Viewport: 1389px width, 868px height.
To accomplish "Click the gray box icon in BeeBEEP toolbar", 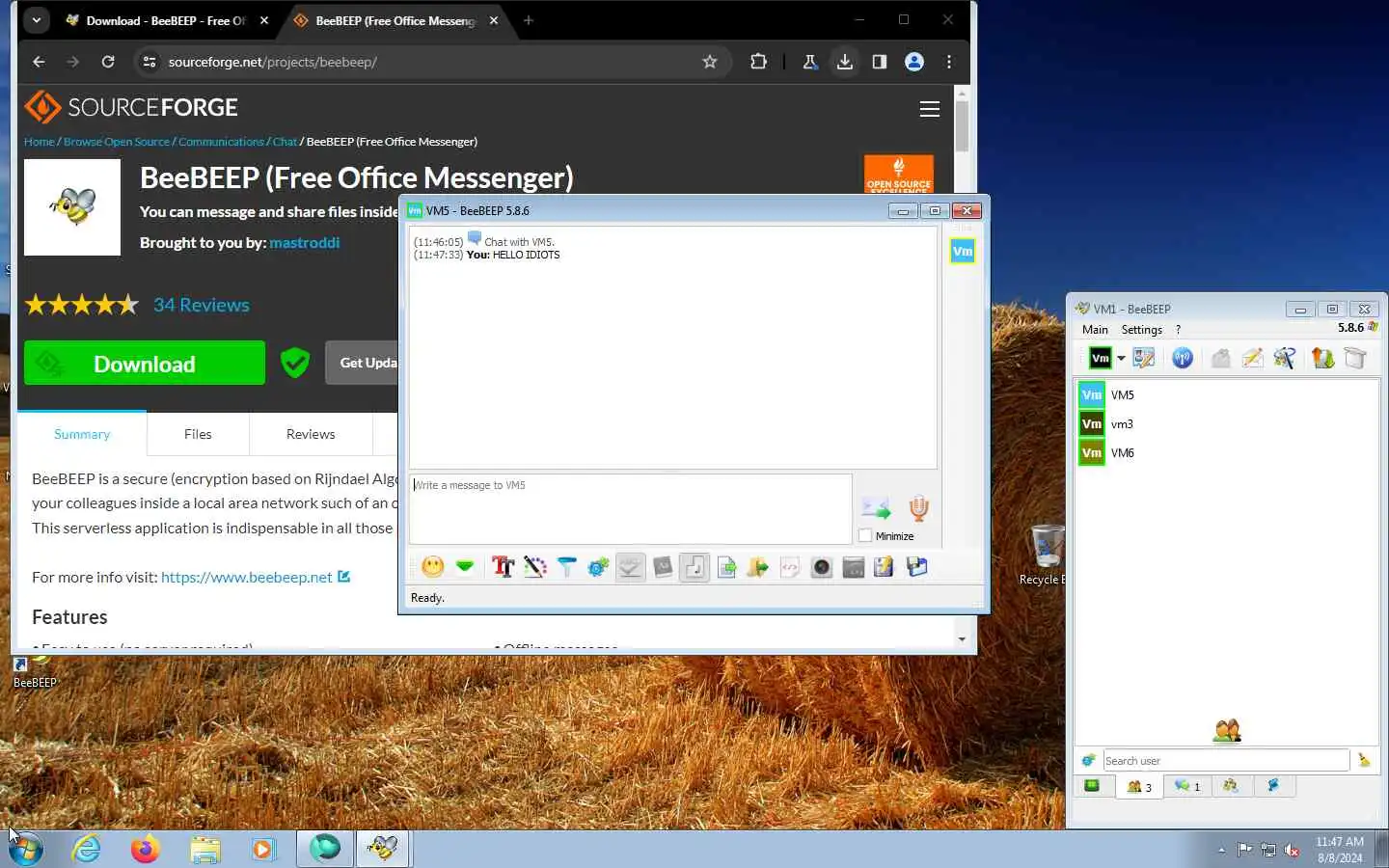I will tap(1355, 358).
